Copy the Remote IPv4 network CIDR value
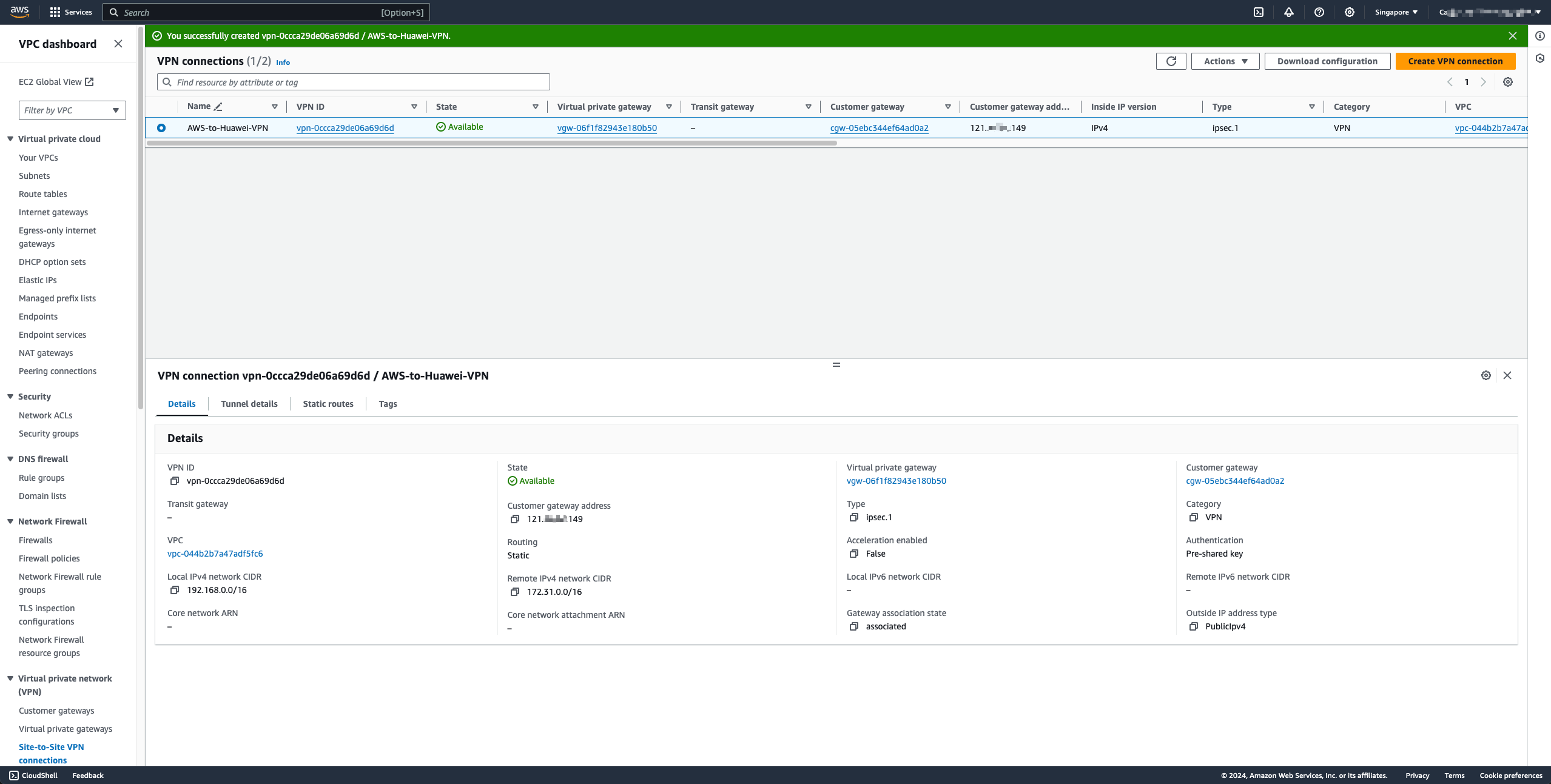This screenshot has height=784, width=1551. pos(515,592)
